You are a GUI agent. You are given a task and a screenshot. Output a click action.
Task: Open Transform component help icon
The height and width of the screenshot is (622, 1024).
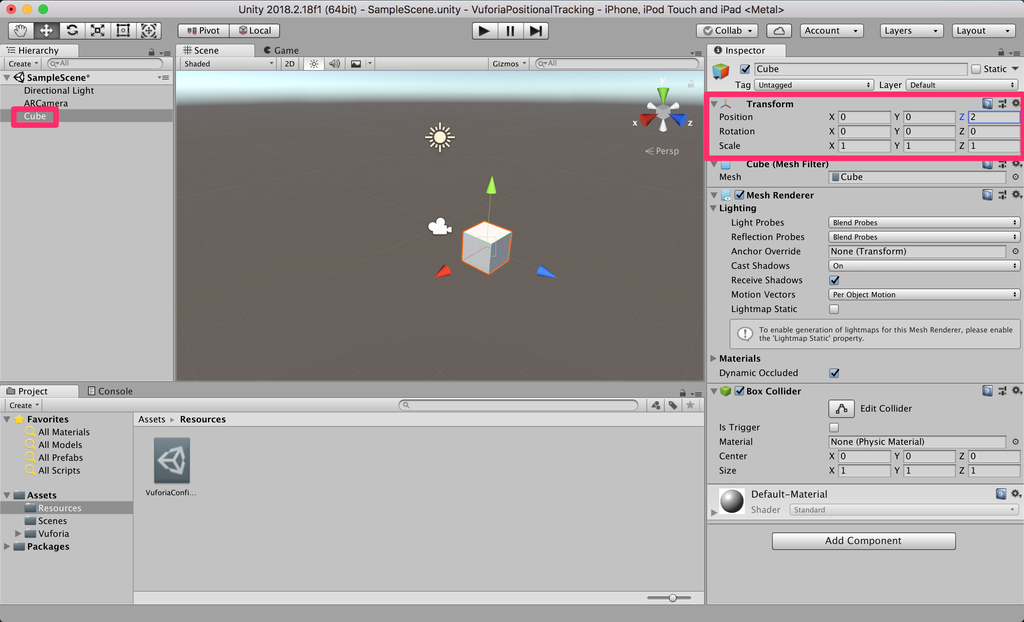pos(987,103)
